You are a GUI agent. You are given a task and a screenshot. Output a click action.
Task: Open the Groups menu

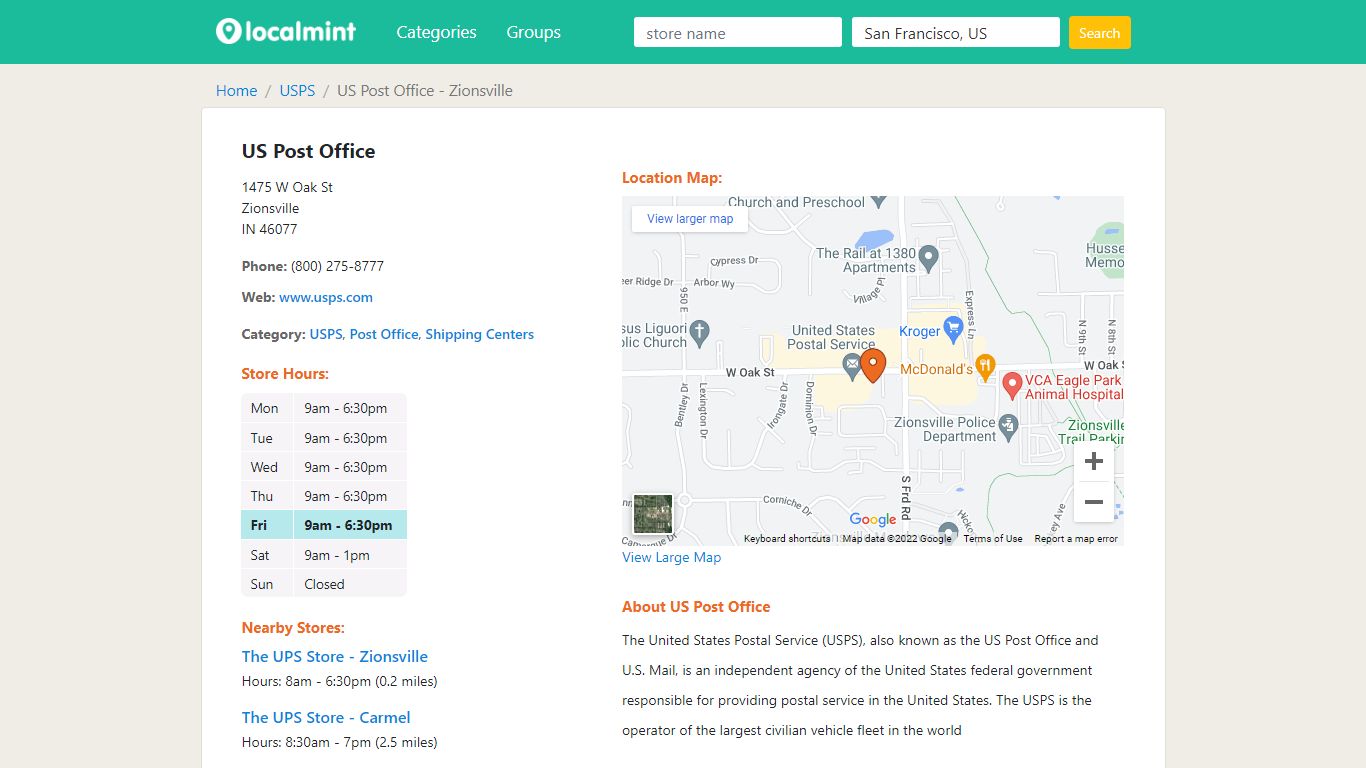533,32
